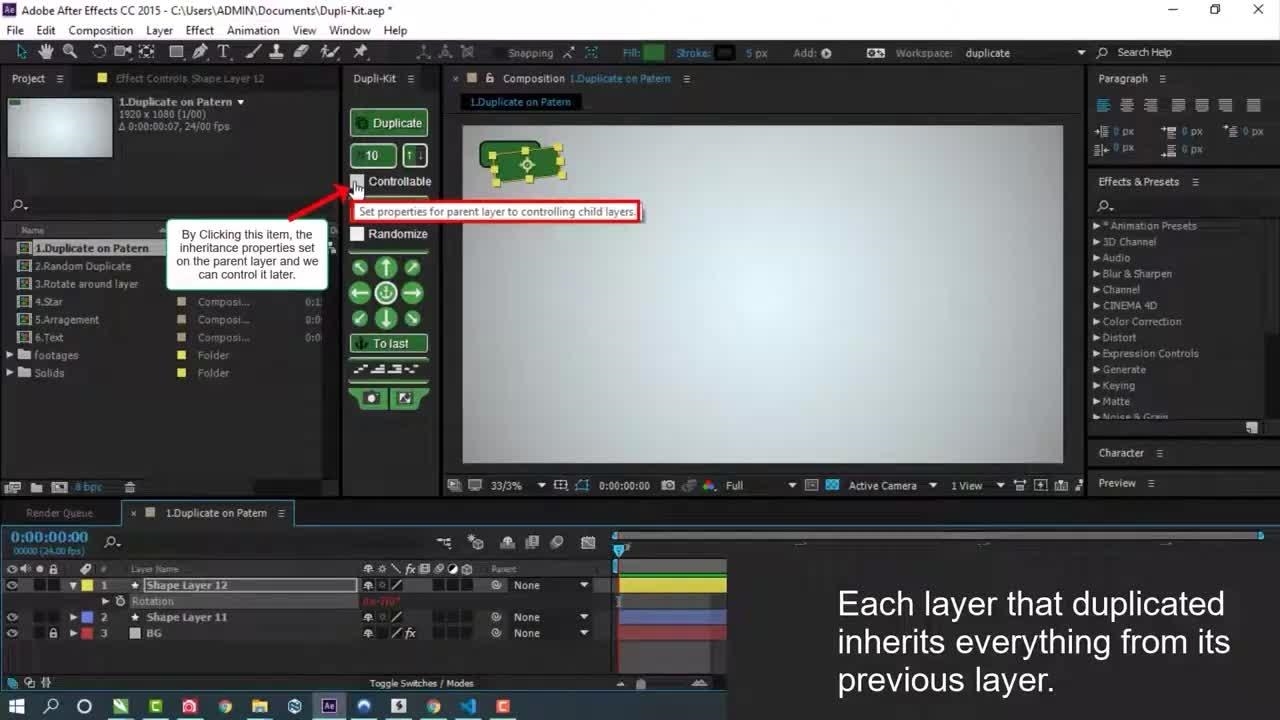This screenshot has width=1280, height=720.
Task: Click the Dupli-Kit up arrow direction button
Action: point(386,268)
